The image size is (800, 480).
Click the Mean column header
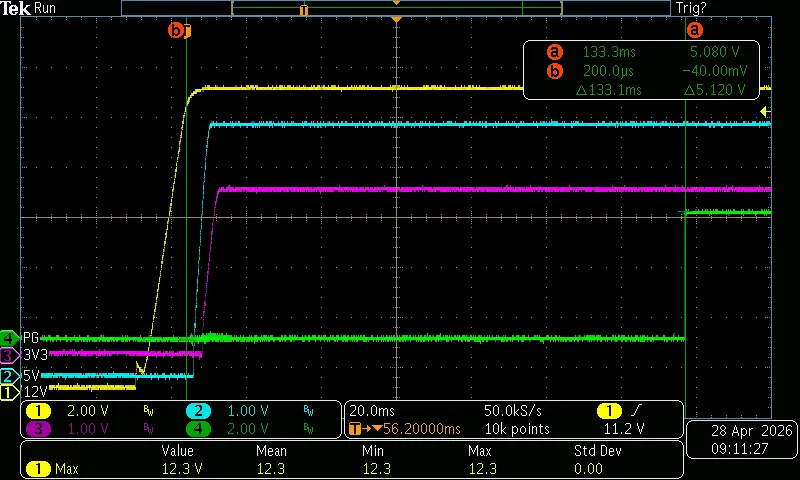pos(271,451)
